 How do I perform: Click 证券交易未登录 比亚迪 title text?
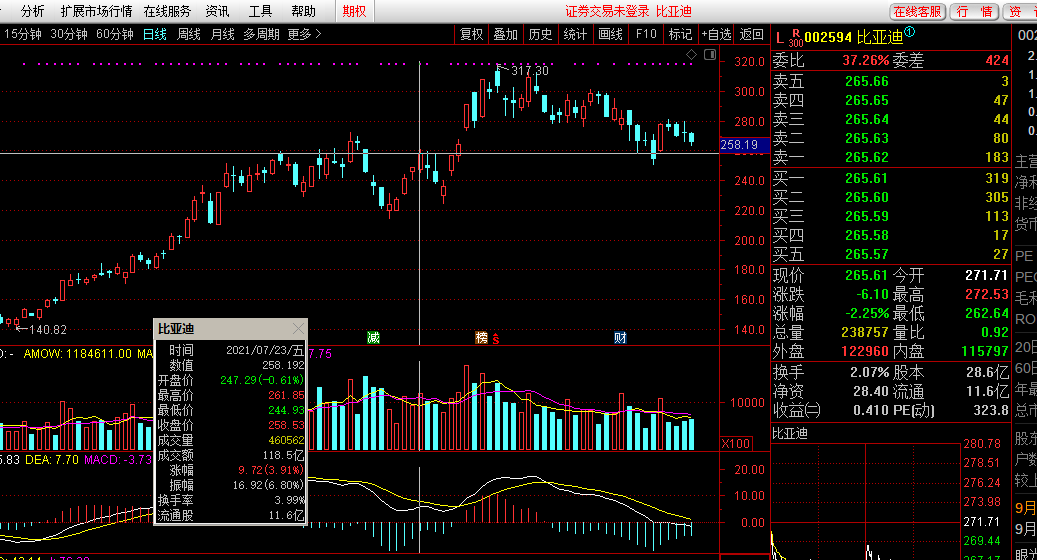pos(628,11)
